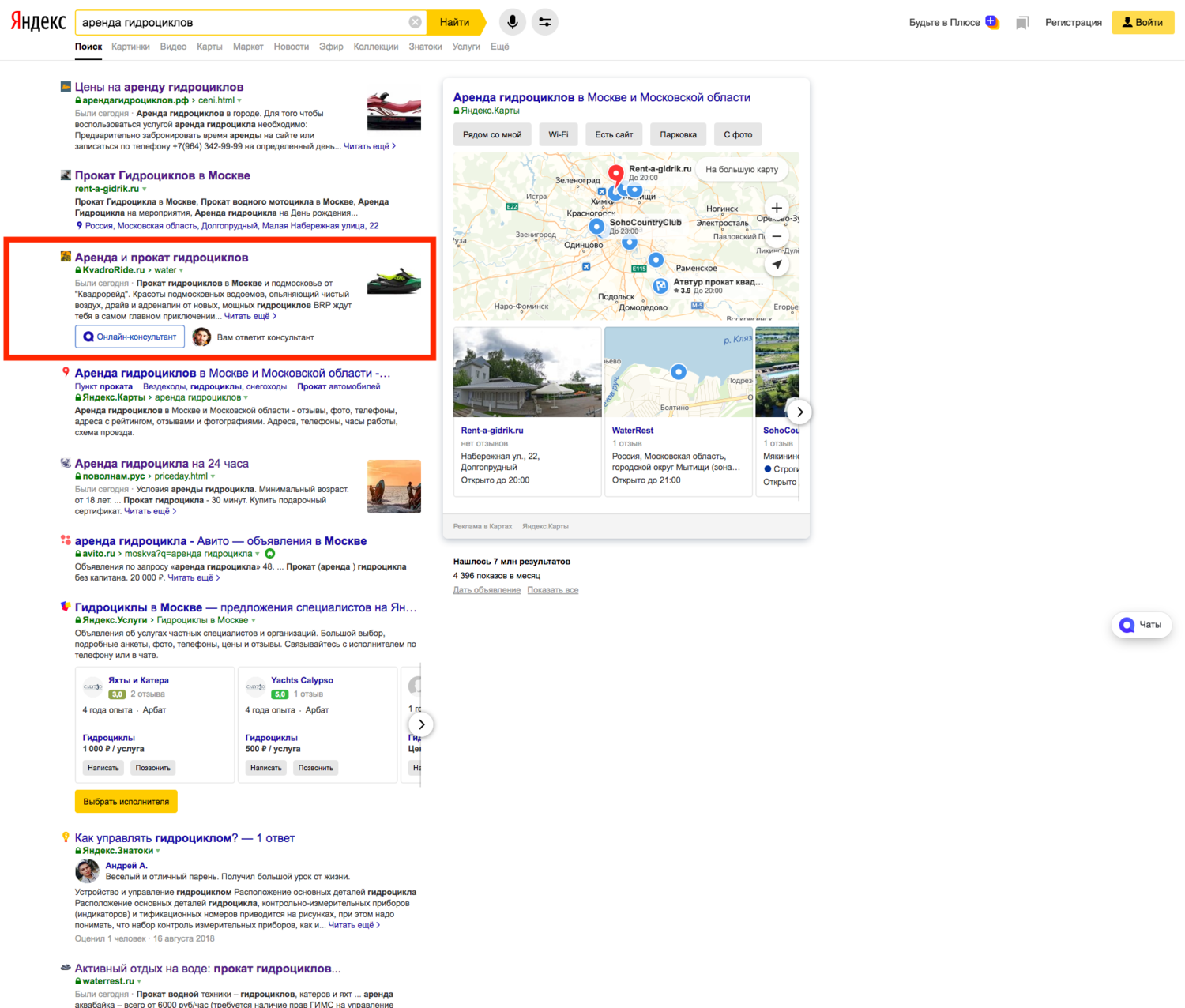
Task: Click the map geolocation arrow icon
Action: (777, 265)
